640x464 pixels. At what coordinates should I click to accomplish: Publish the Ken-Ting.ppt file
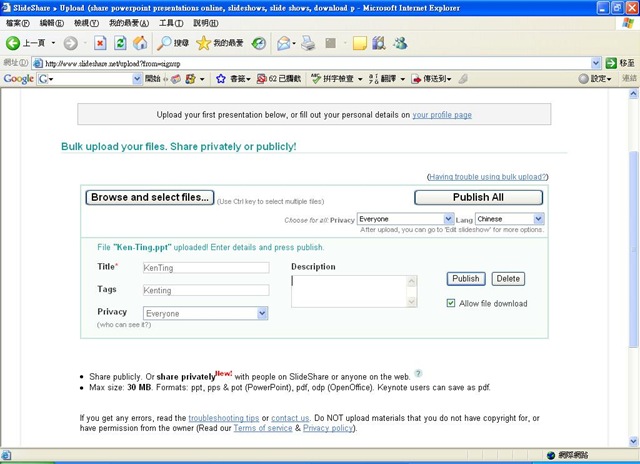[x=466, y=279]
